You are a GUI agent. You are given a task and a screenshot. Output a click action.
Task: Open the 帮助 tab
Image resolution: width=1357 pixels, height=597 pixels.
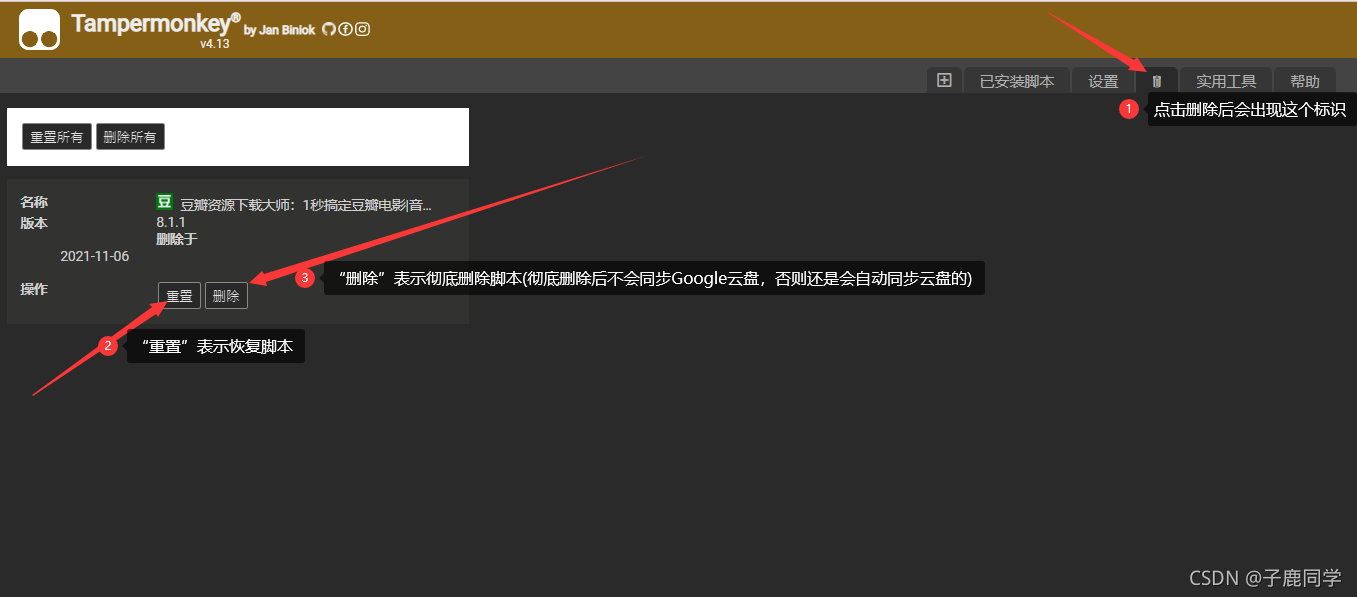click(x=1305, y=81)
